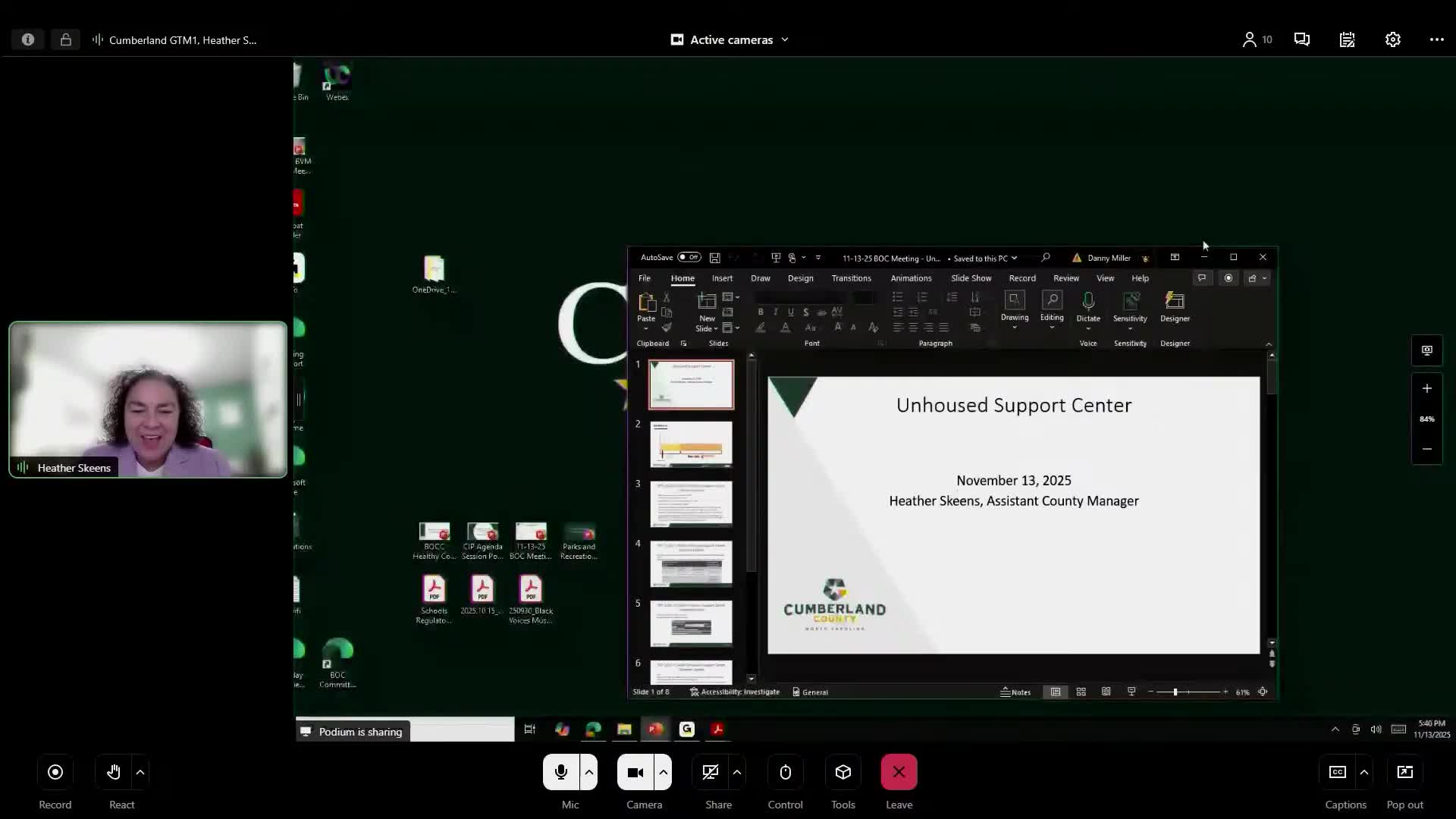Screen dimensions: 1456x819
Task: Click zoom in plus on shared content
Action: click(1426, 388)
